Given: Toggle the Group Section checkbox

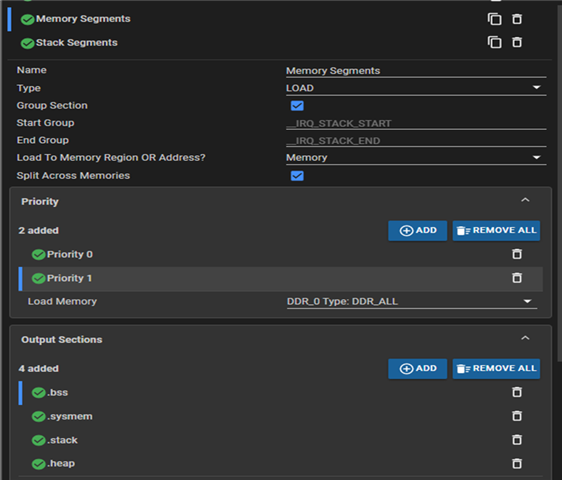Looking at the screenshot, I should tap(297, 106).
